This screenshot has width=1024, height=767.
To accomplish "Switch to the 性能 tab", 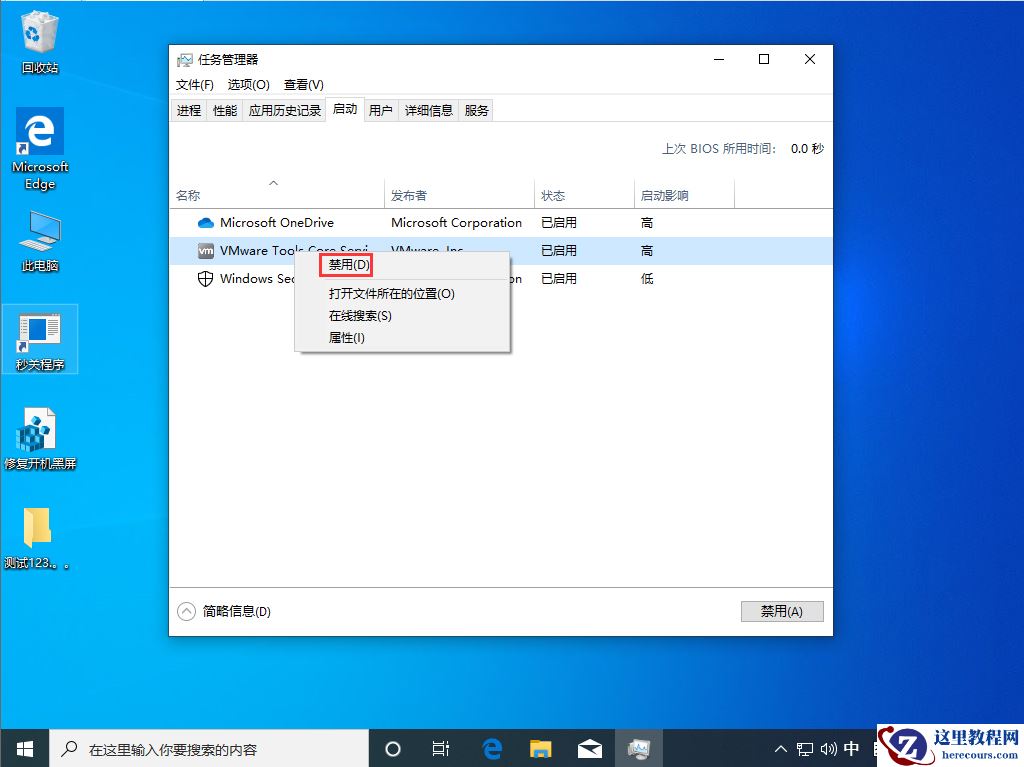I will (224, 110).
